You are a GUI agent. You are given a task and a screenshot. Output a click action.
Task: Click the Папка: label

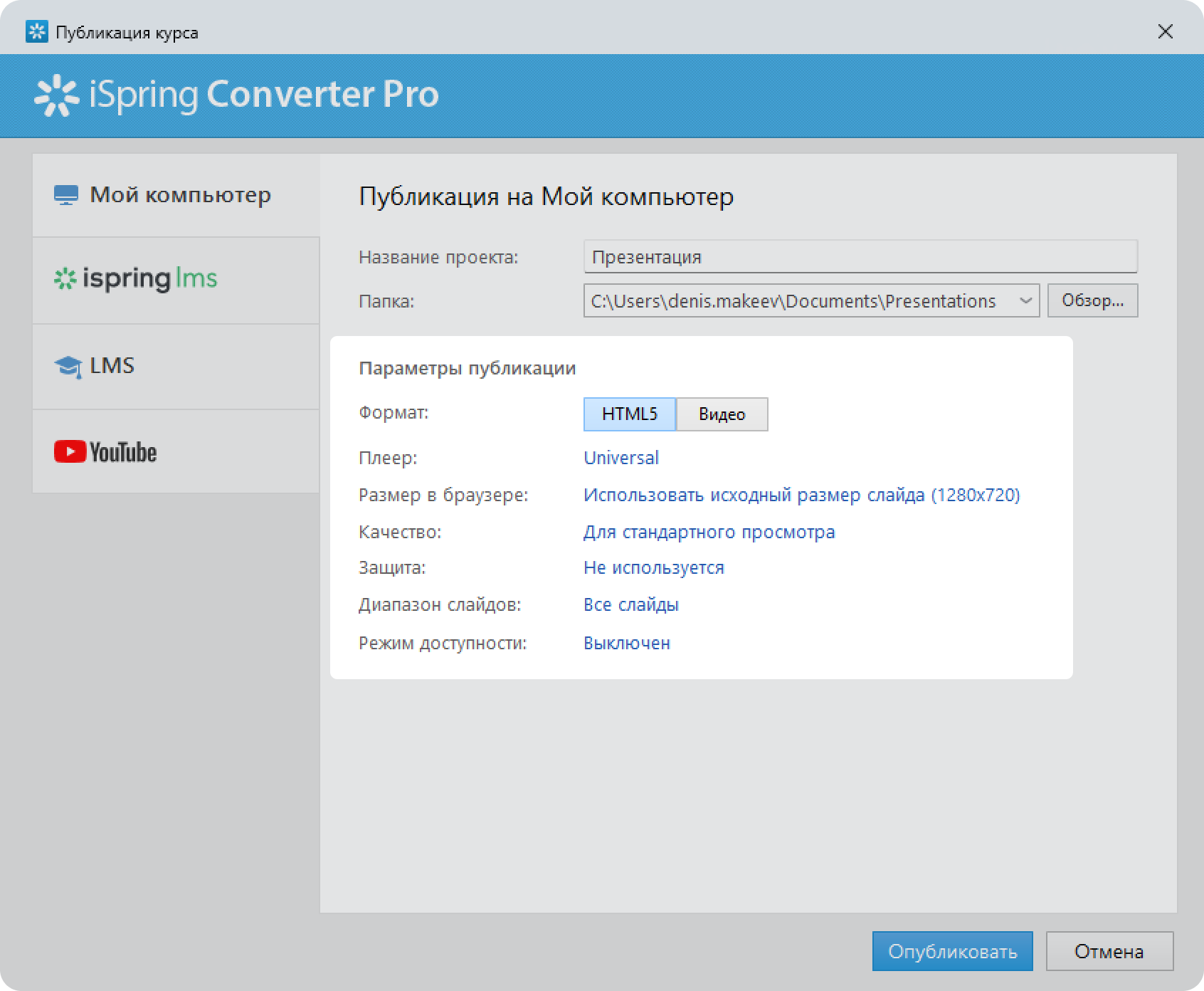[x=386, y=301]
